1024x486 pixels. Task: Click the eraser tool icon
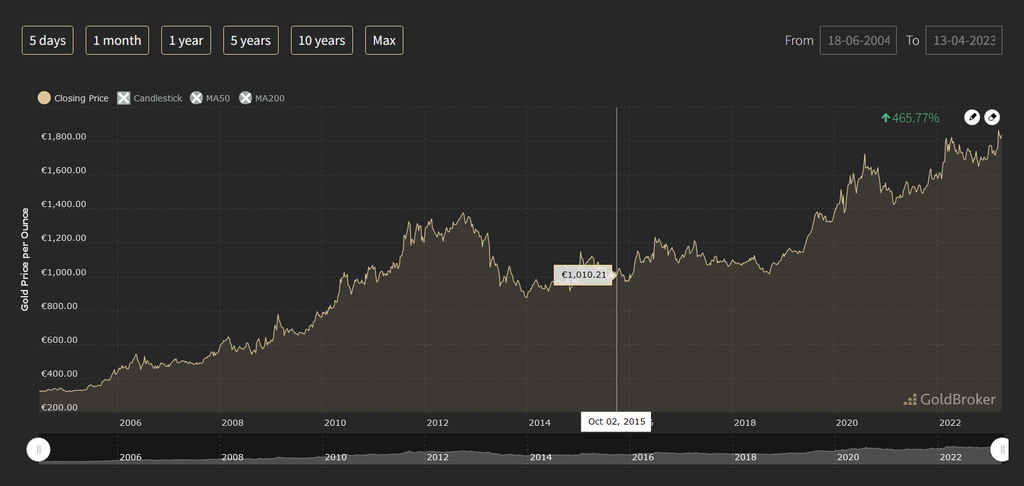(x=992, y=117)
